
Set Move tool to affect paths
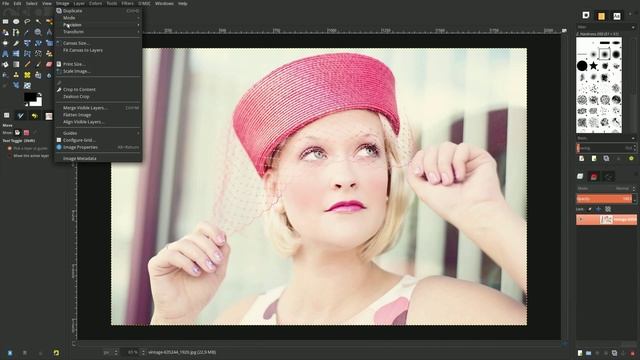point(36,133)
